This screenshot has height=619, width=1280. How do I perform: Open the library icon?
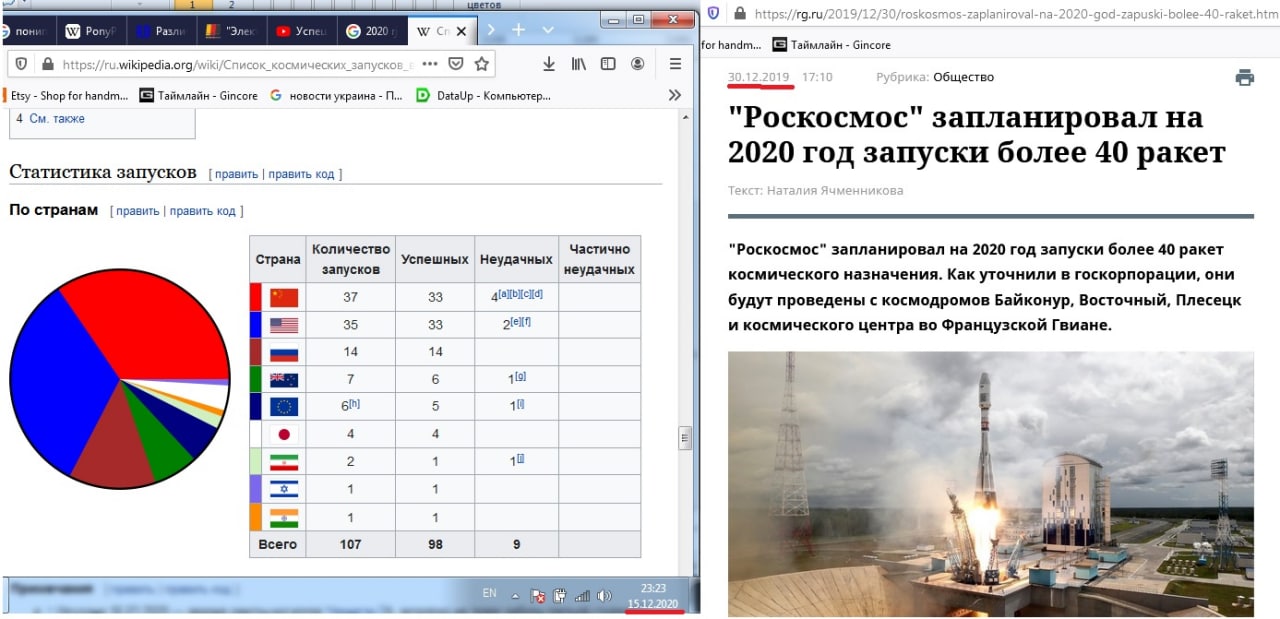579,64
